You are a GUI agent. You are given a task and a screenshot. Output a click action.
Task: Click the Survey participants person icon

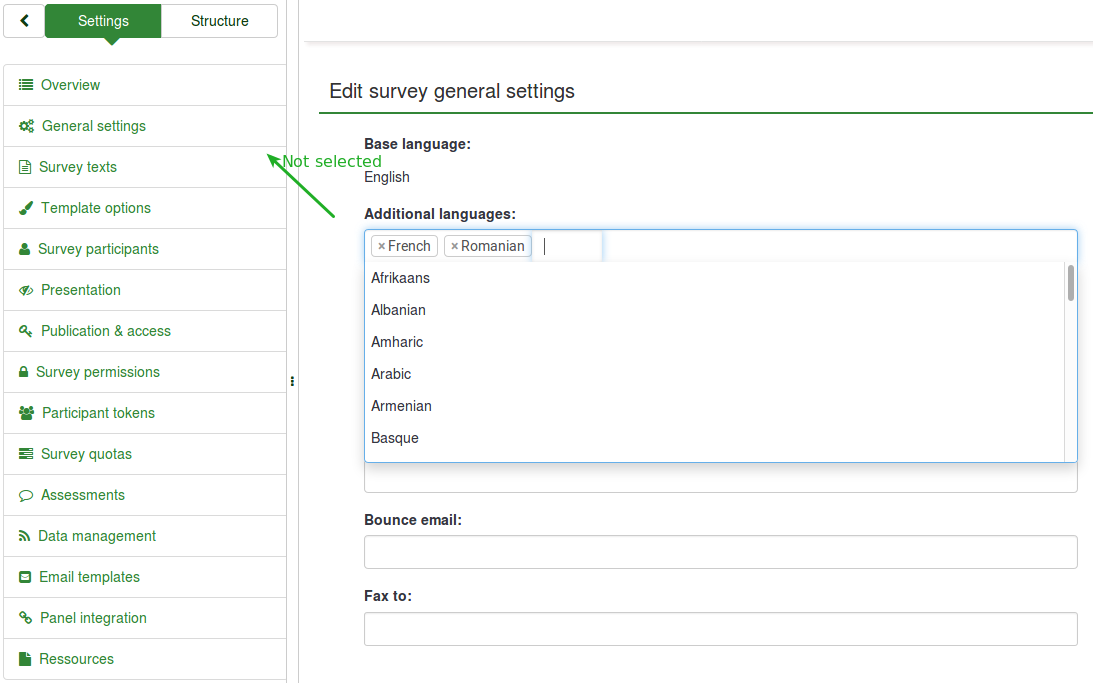[x=25, y=249]
